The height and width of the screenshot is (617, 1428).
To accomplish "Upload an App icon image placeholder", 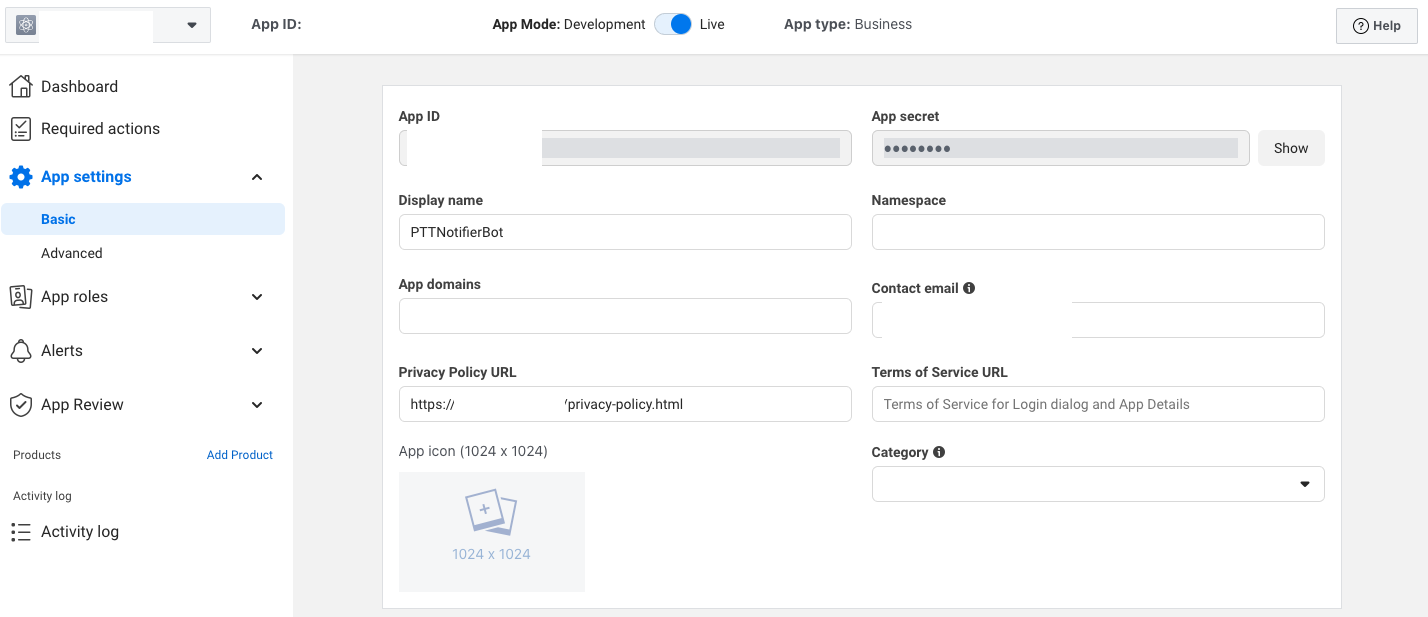I will [491, 531].
